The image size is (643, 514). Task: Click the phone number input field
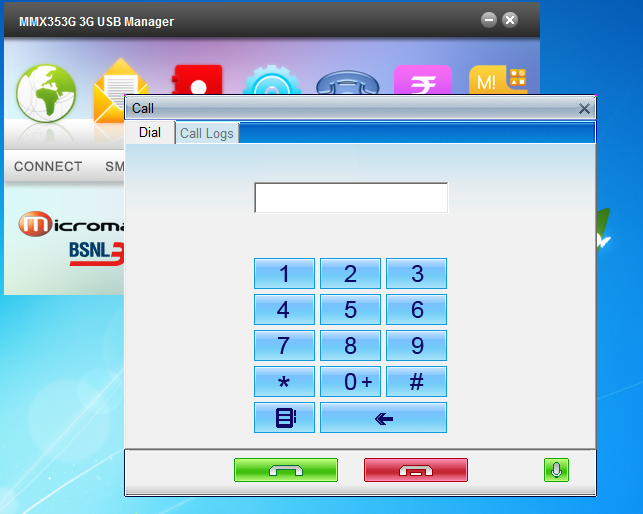coord(351,198)
